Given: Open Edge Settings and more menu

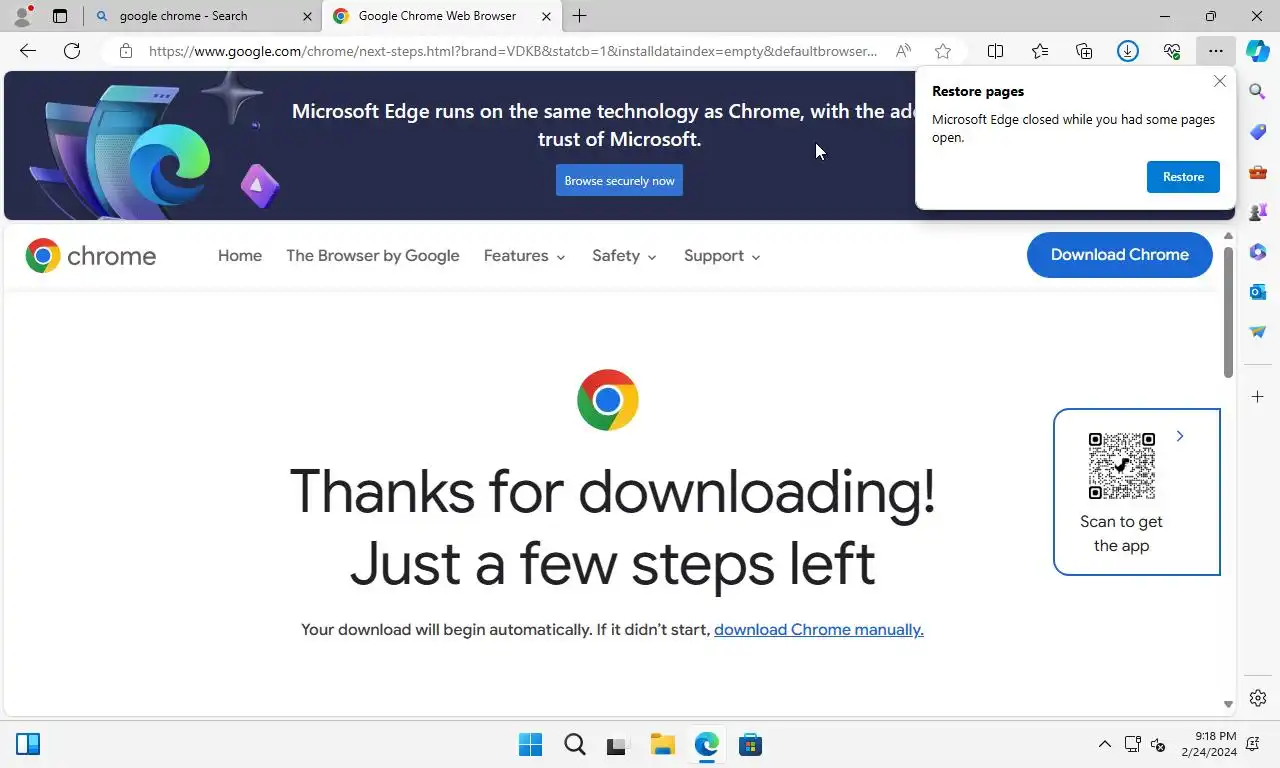Looking at the screenshot, I should [1215, 51].
